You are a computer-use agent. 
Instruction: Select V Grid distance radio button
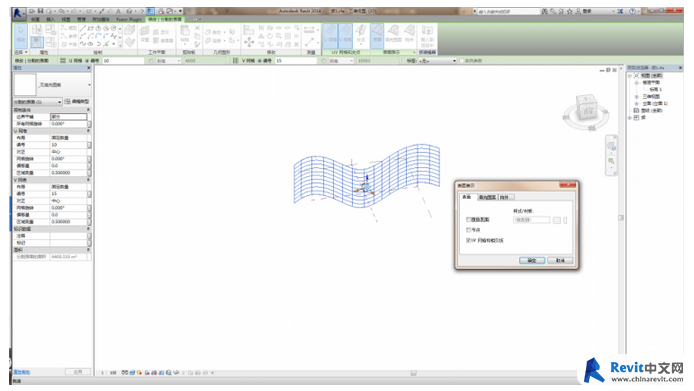point(324,61)
